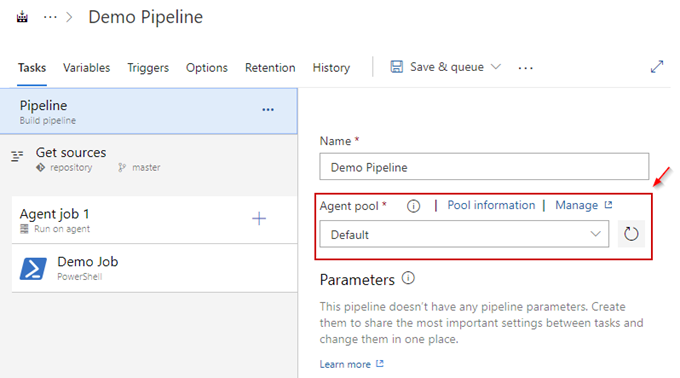
Task: Select Agent job 1
Action: (x=154, y=220)
